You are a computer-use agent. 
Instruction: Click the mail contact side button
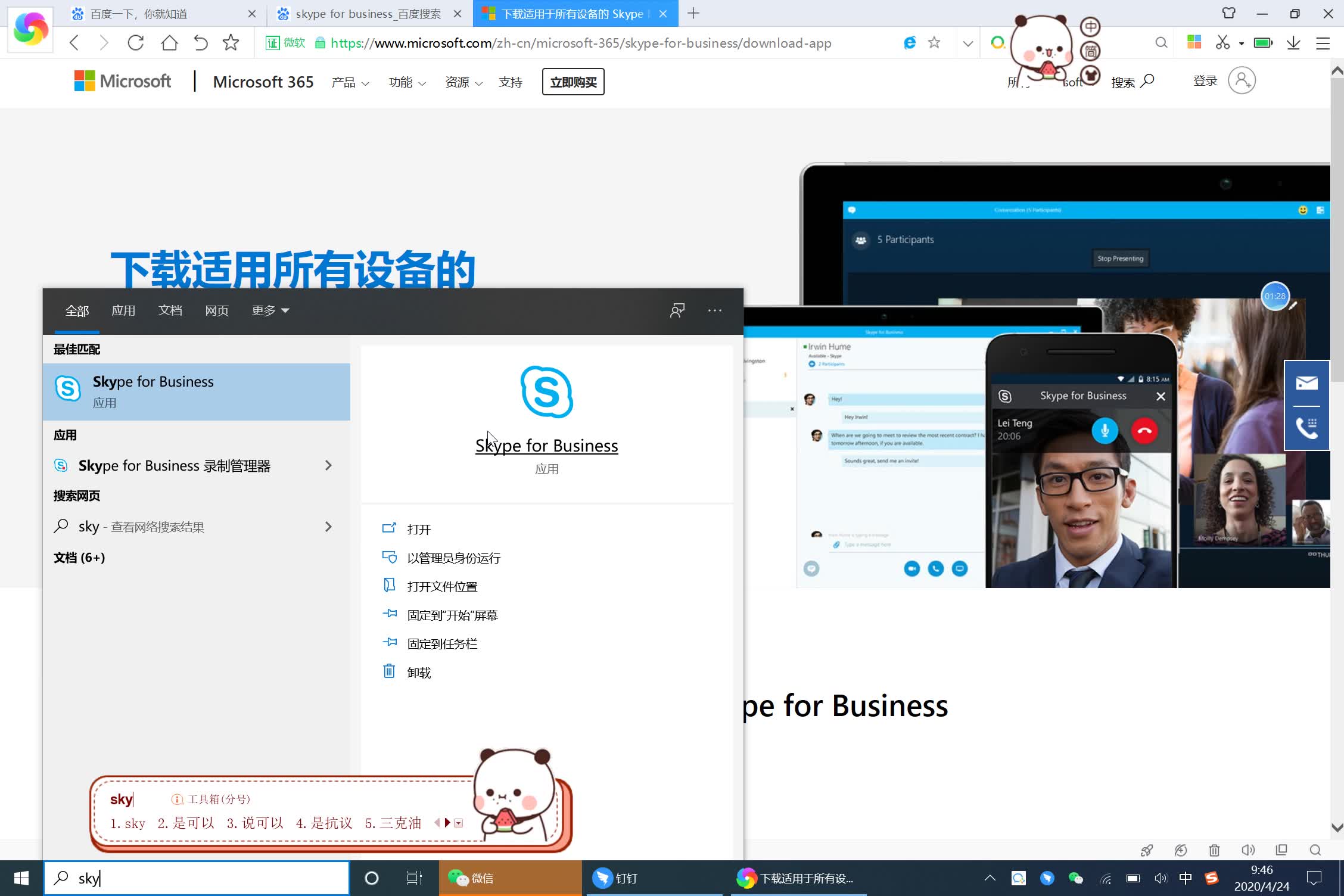pyautogui.click(x=1306, y=383)
